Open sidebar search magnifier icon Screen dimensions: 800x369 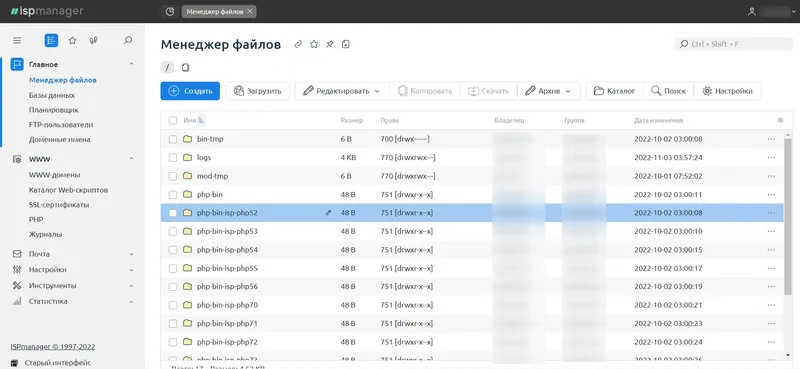click(x=128, y=40)
